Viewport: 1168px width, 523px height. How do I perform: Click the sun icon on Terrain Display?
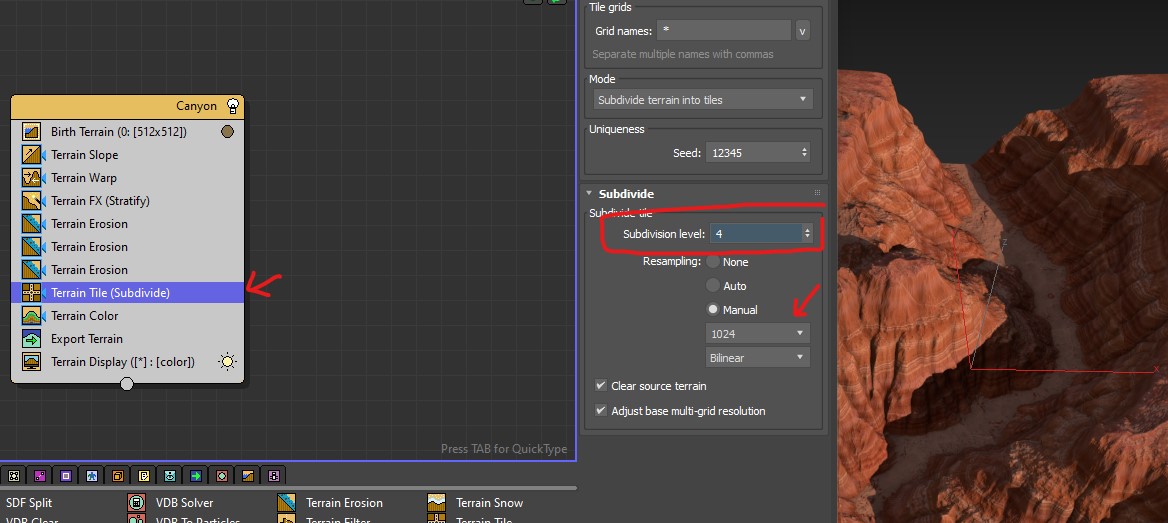(227, 362)
